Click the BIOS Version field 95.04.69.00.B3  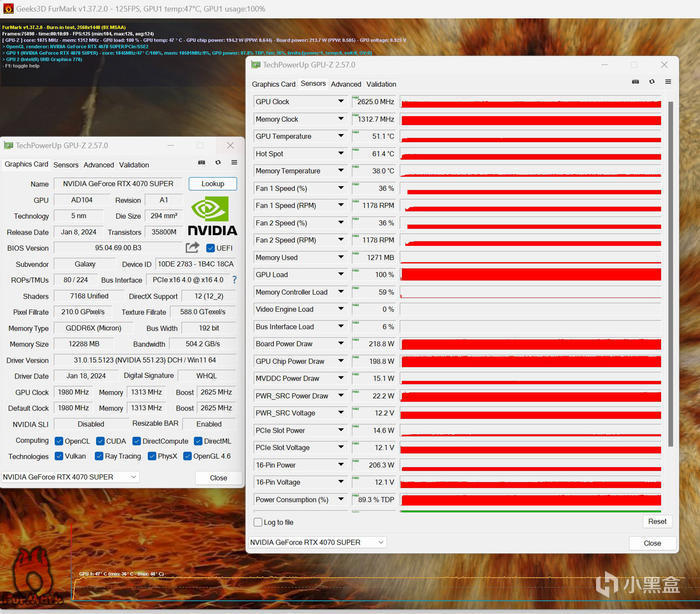pos(118,248)
